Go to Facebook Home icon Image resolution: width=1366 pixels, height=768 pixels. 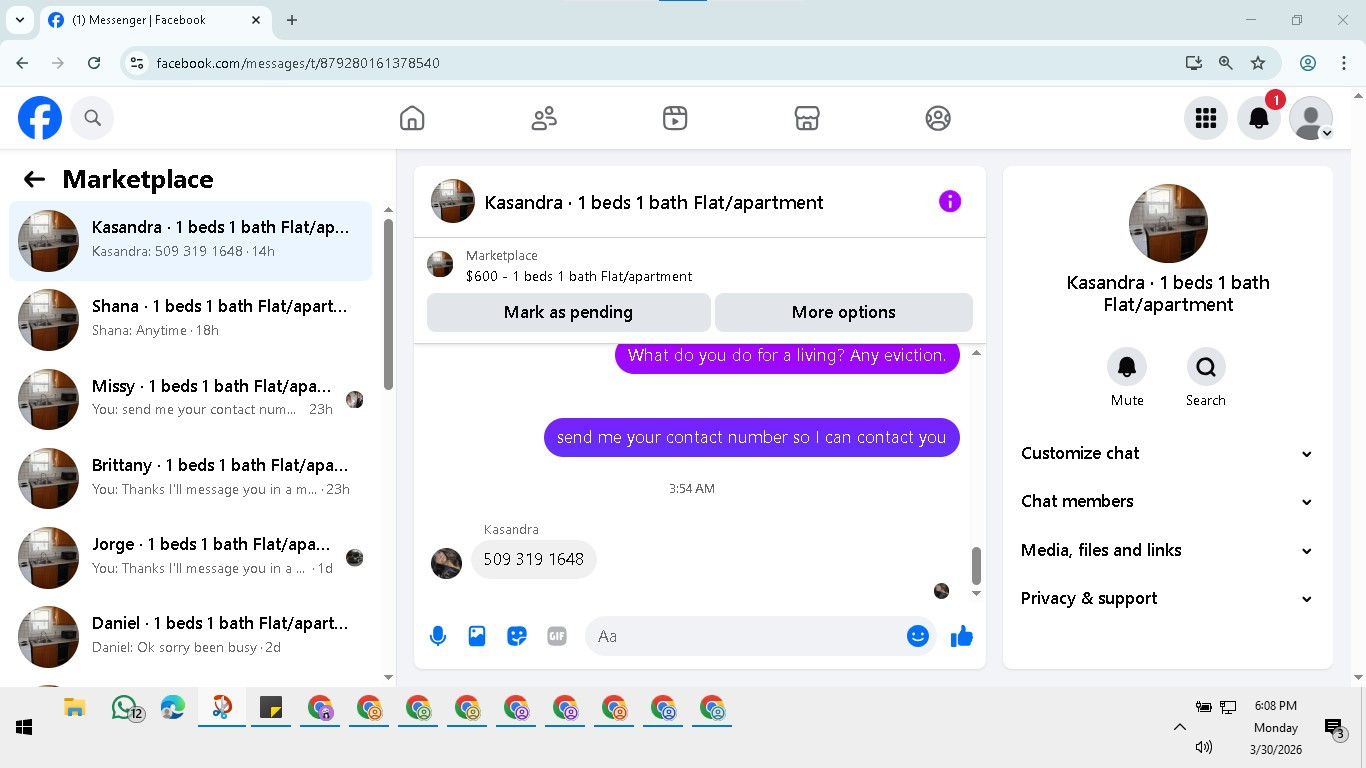(412, 118)
